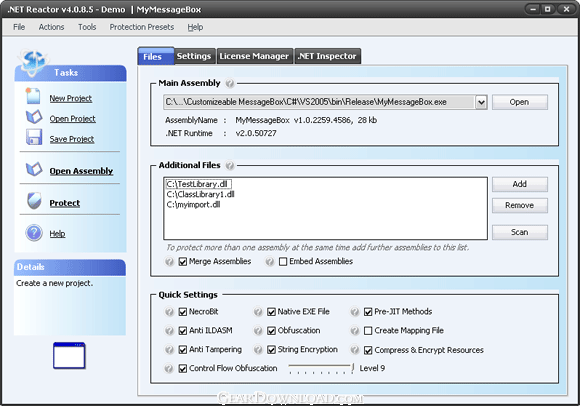This screenshot has height=406, width=580.
Task: Click the New Project document icon
Action: tap(33, 96)
